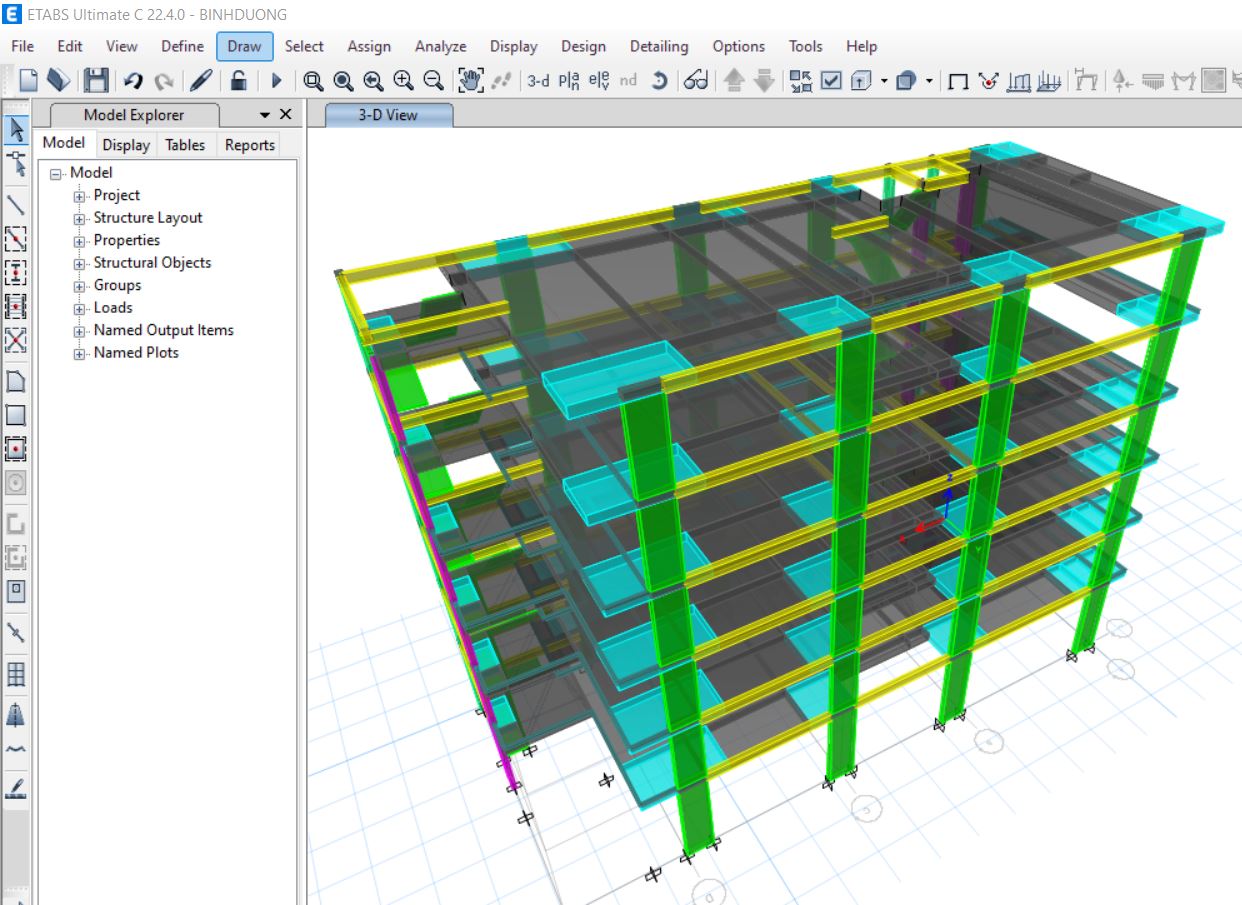Switch to 3-d view button

pos(539,81)
